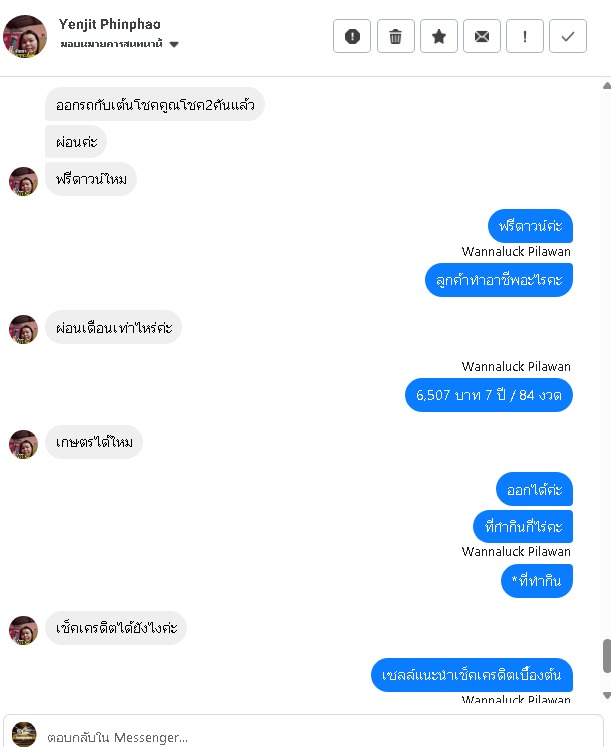
Task: Mark conversation as spam with exclamation circle icon
Action: pyautogui.click(x=352, y=36)
